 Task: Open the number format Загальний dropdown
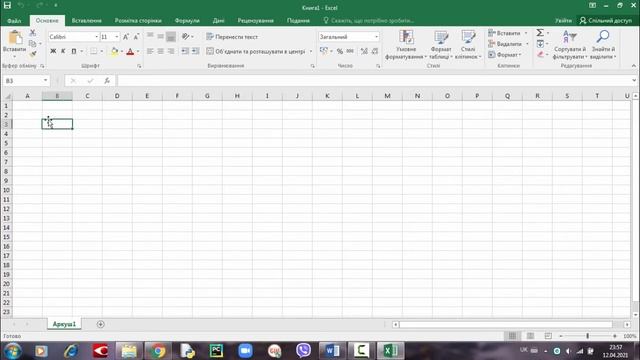click(x=376, y=37)
